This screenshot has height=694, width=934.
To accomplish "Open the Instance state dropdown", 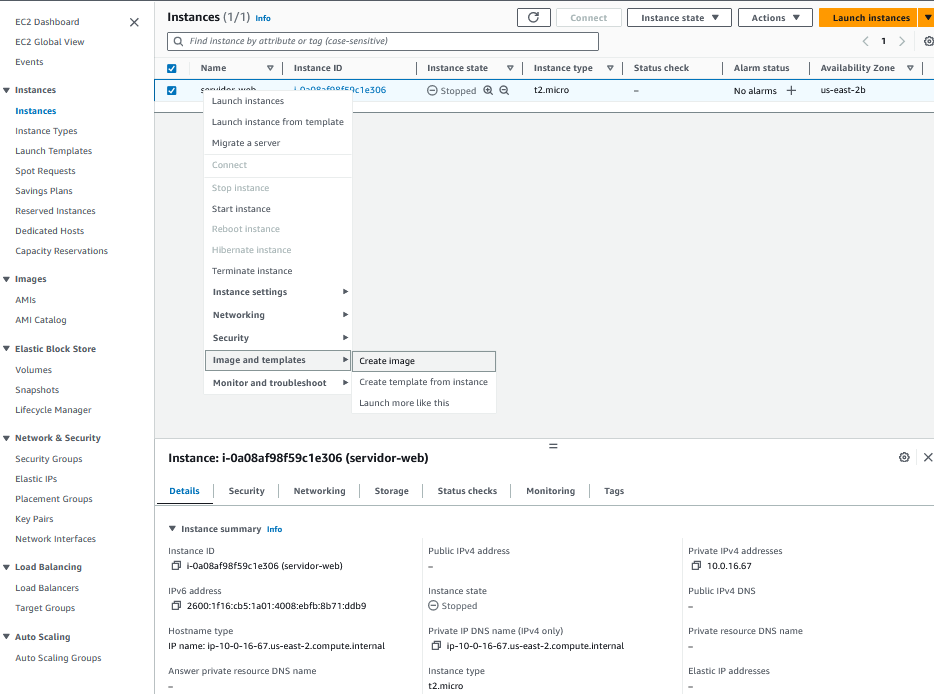I will [678, 17].
